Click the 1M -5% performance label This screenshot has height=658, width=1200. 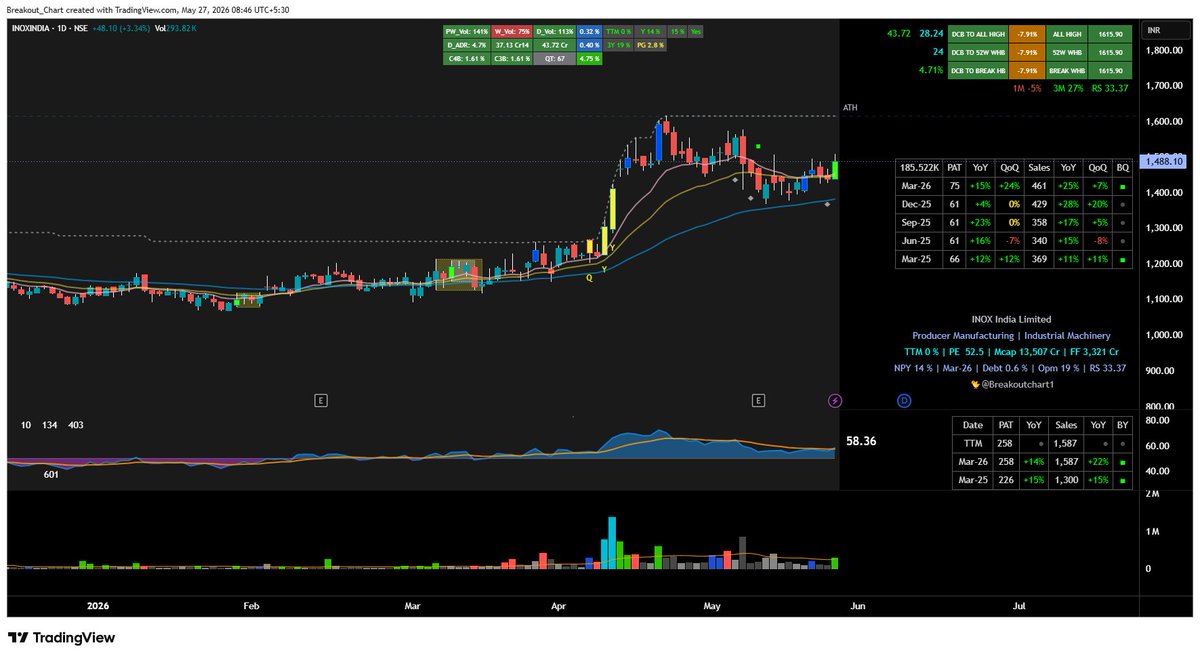[1028, 88]
